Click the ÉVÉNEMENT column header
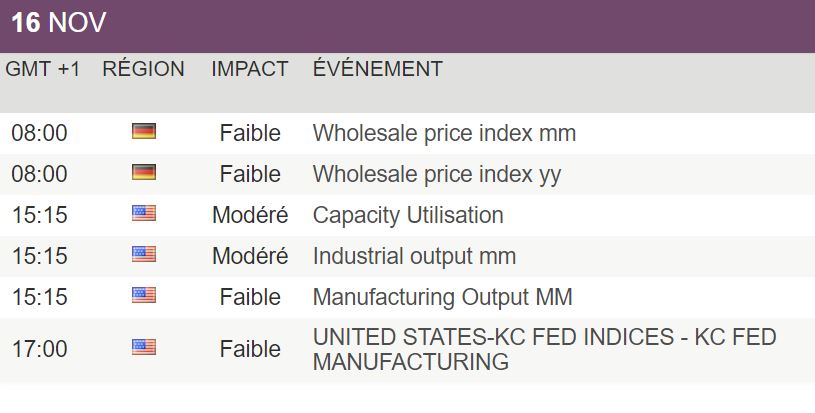The image size is (815, 413). pyautogui.click(x=378, y=69)
